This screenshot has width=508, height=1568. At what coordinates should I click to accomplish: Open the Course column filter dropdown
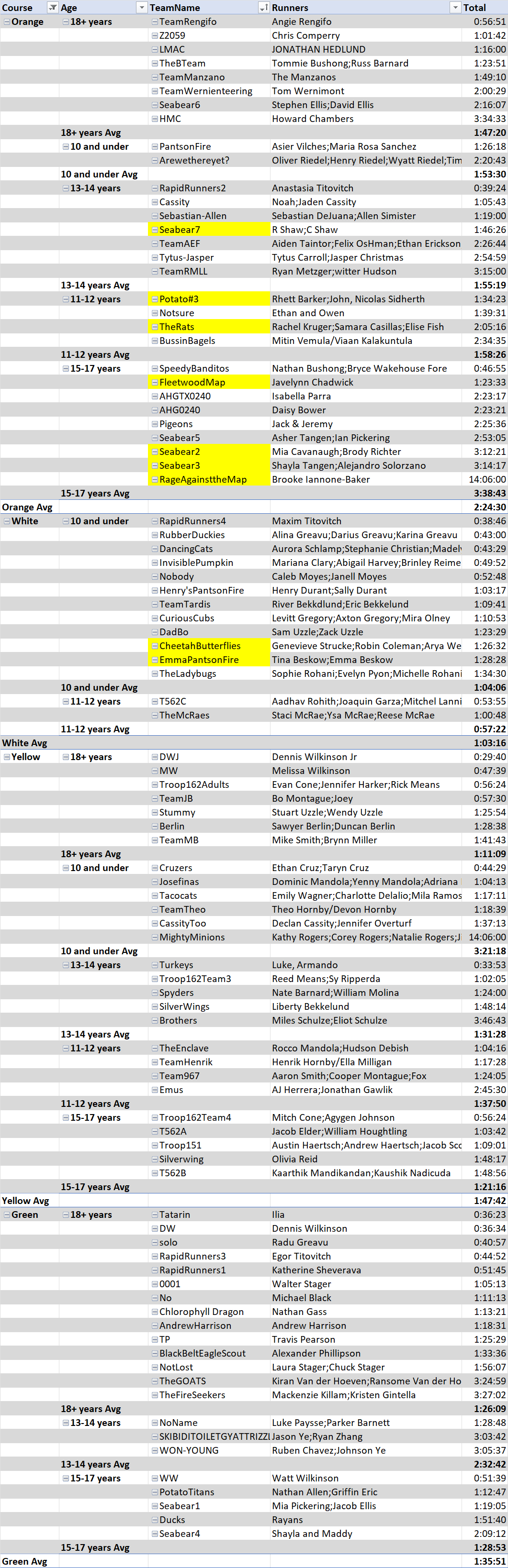tap(53, 7)
